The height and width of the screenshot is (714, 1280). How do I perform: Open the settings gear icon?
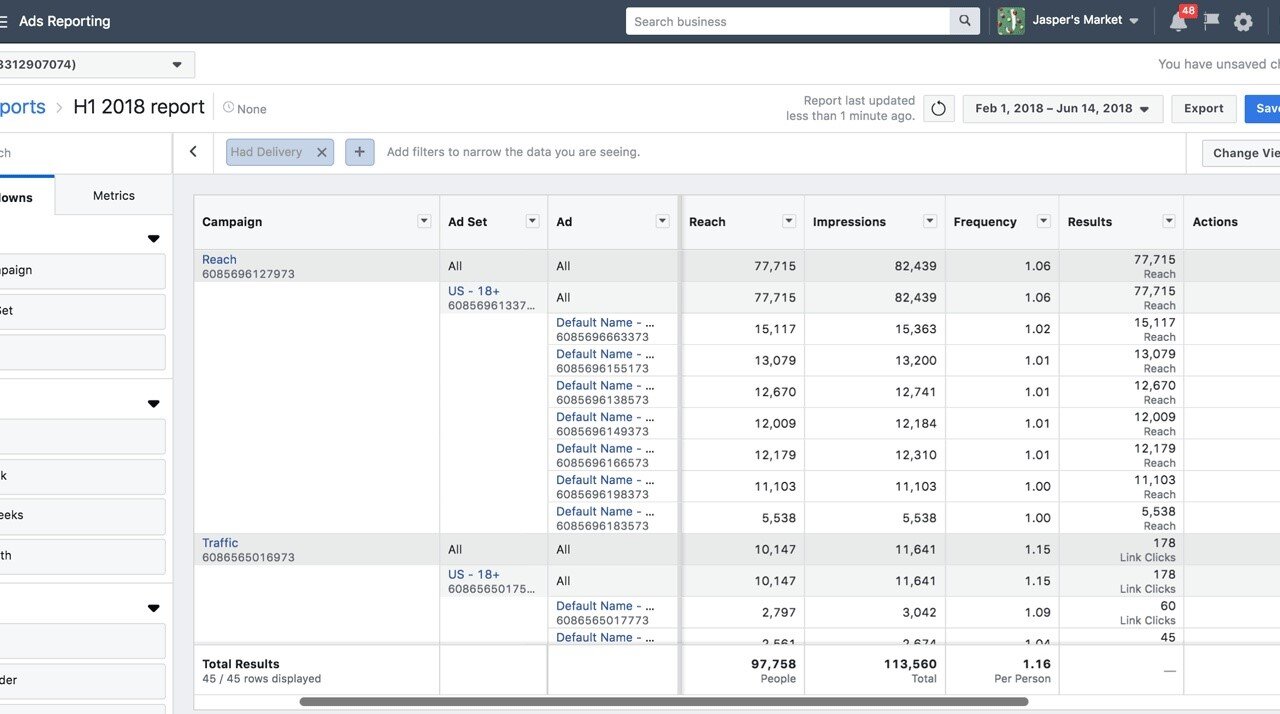(x=1243, y=22)
